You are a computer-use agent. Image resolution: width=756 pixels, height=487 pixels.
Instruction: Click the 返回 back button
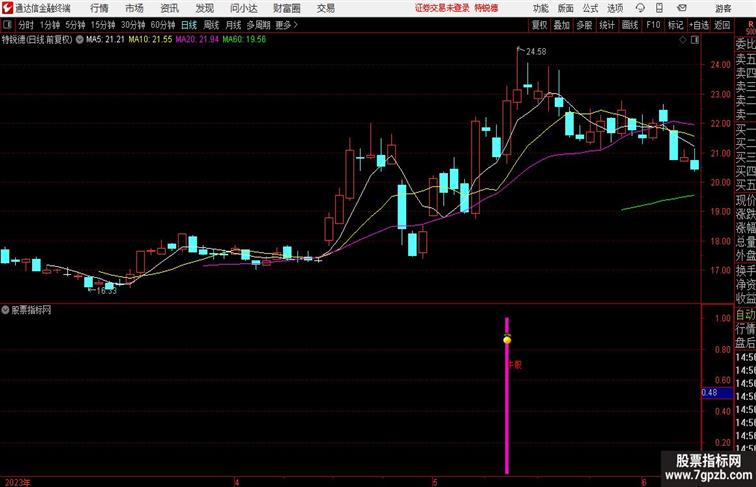point(722,25)
